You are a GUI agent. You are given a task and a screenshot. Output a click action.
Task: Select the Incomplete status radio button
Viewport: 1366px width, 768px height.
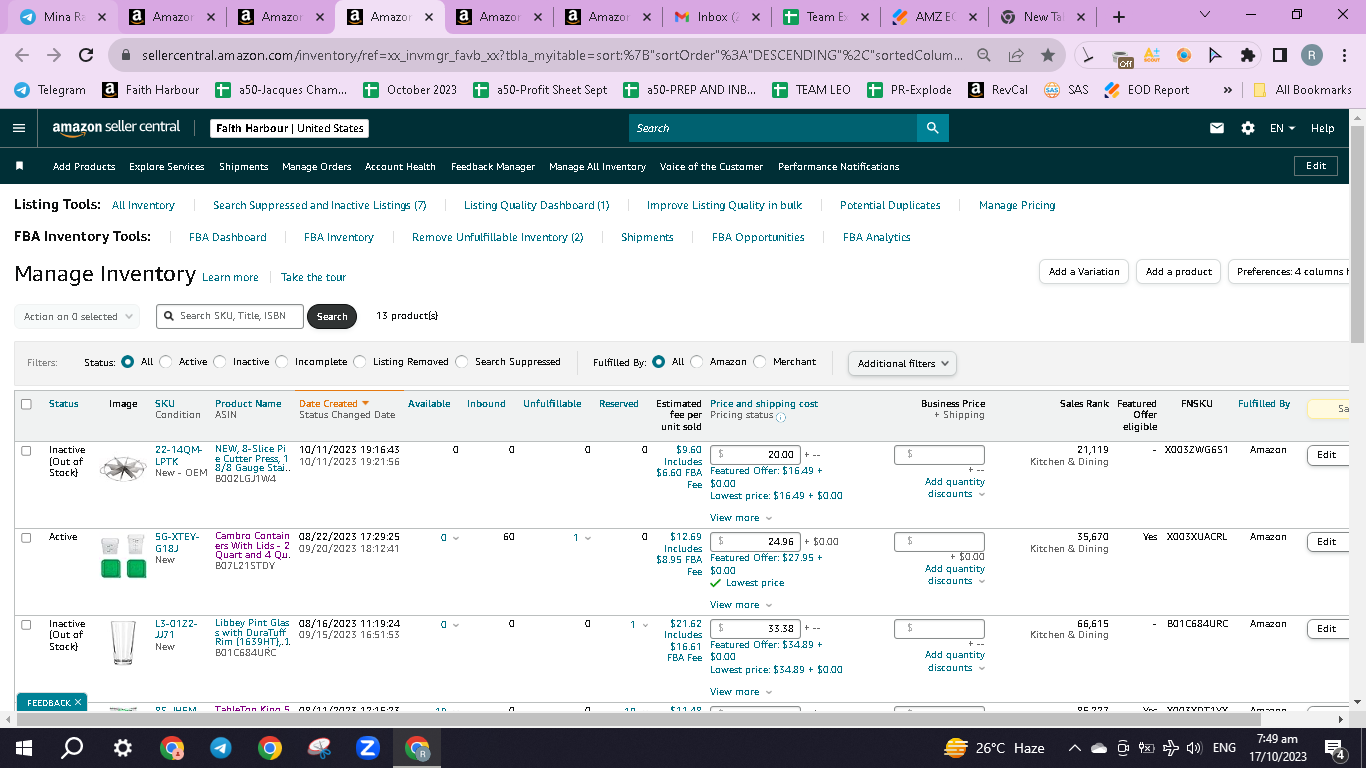(282, 362)
